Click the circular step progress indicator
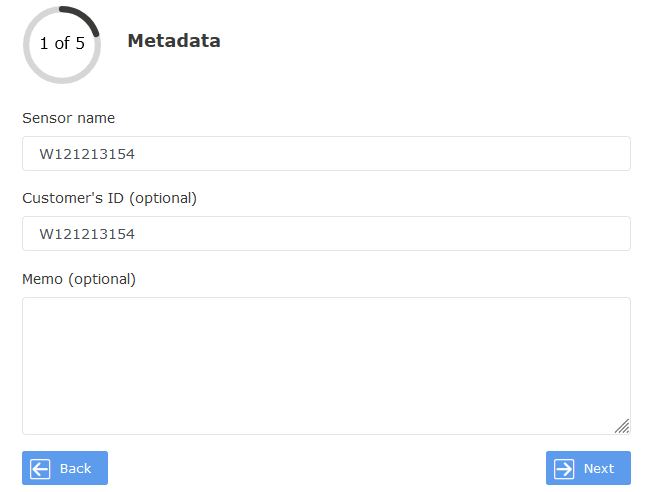 (x=62, y=44)
